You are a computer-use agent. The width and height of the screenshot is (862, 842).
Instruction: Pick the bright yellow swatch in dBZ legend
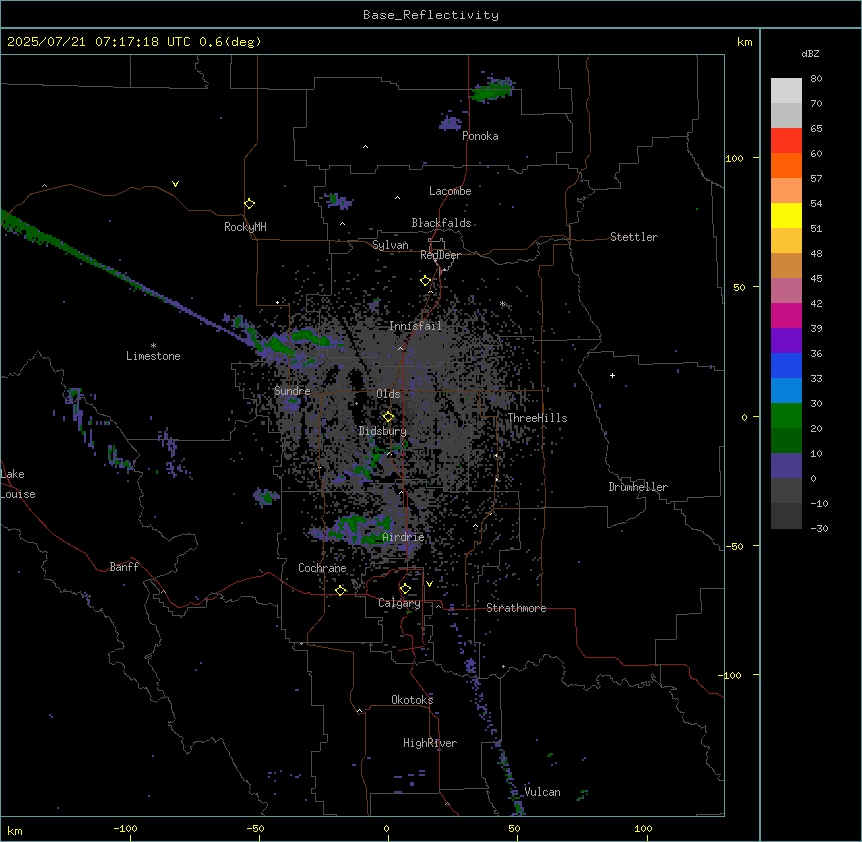[x=786, y=215]
